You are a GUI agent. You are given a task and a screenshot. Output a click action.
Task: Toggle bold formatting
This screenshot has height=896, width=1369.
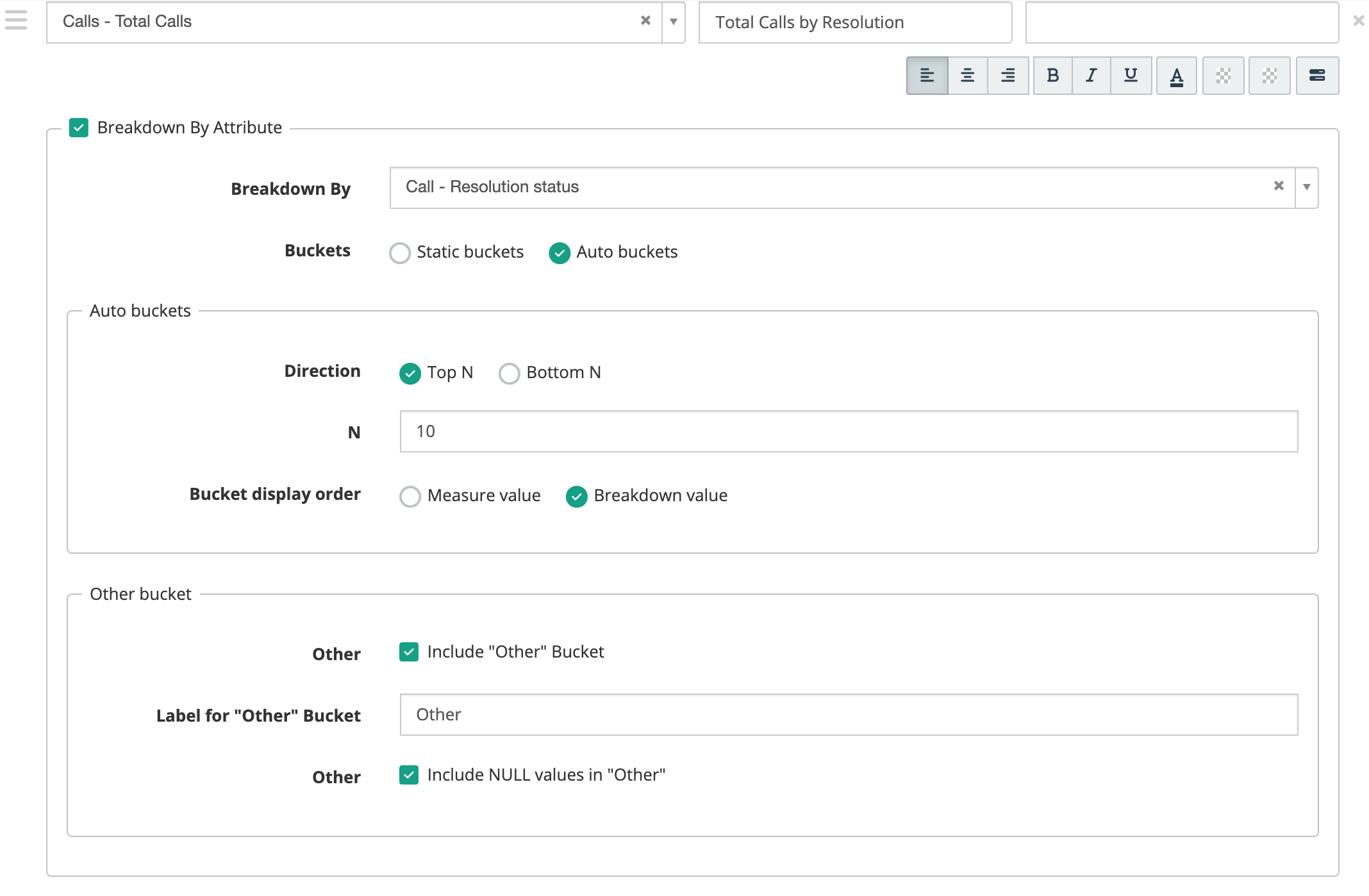[1052, 76]
